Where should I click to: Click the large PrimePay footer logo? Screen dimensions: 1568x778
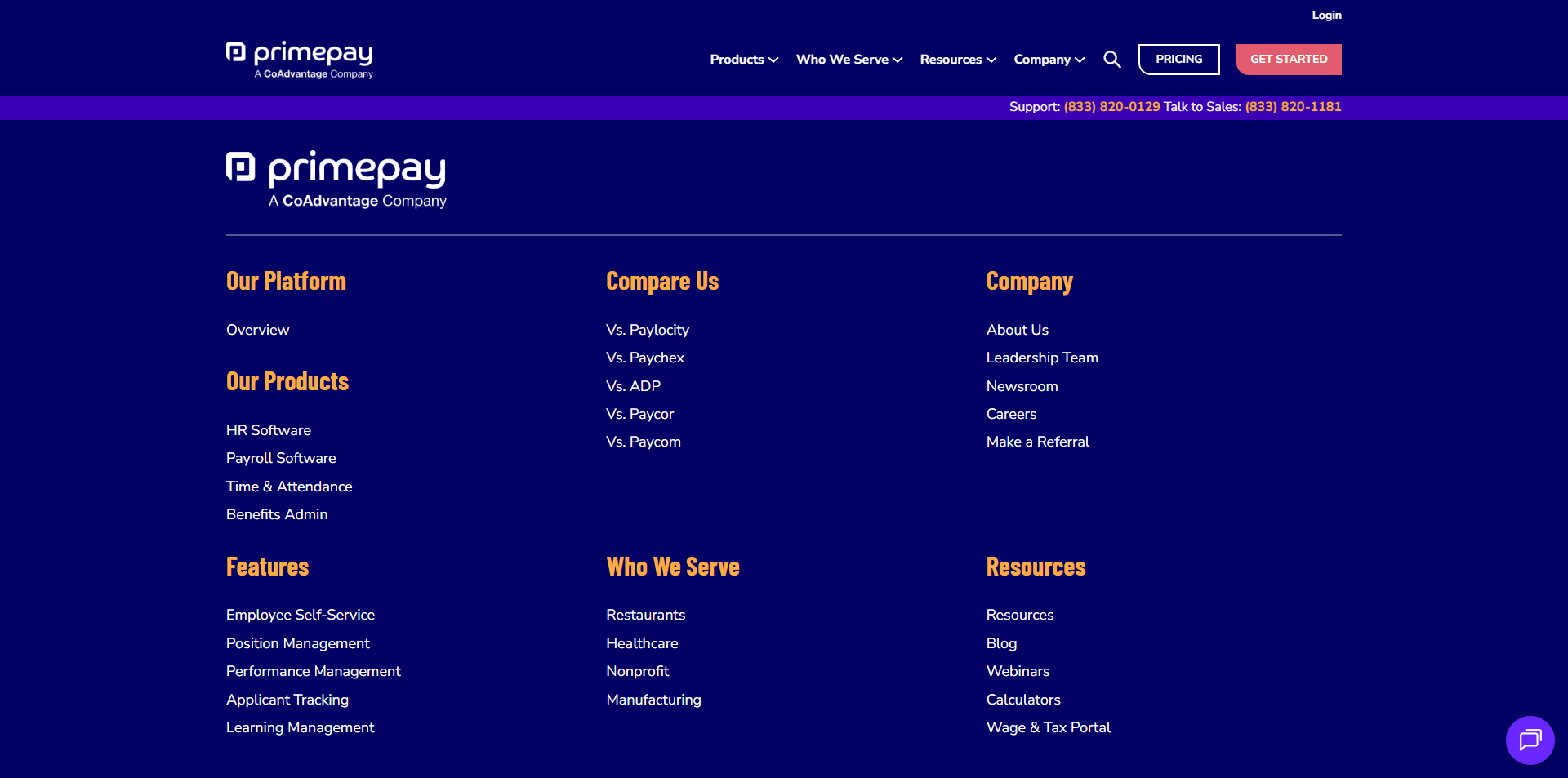pyautogui.click(x=336, y=179)
